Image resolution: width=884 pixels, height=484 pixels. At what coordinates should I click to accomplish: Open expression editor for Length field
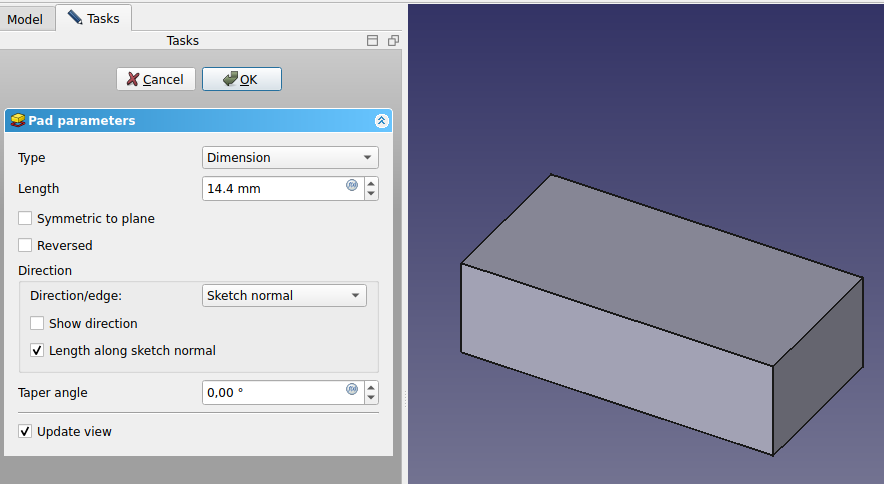[352, 185]
